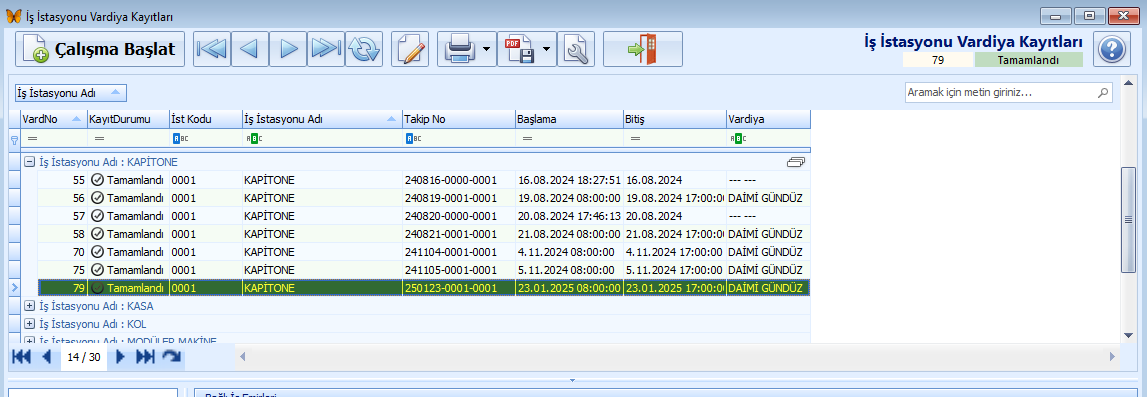The width and height of the screenshot is (1147, 397).
Task: Jump to last record toolbar icon
Action: [326, 49]
